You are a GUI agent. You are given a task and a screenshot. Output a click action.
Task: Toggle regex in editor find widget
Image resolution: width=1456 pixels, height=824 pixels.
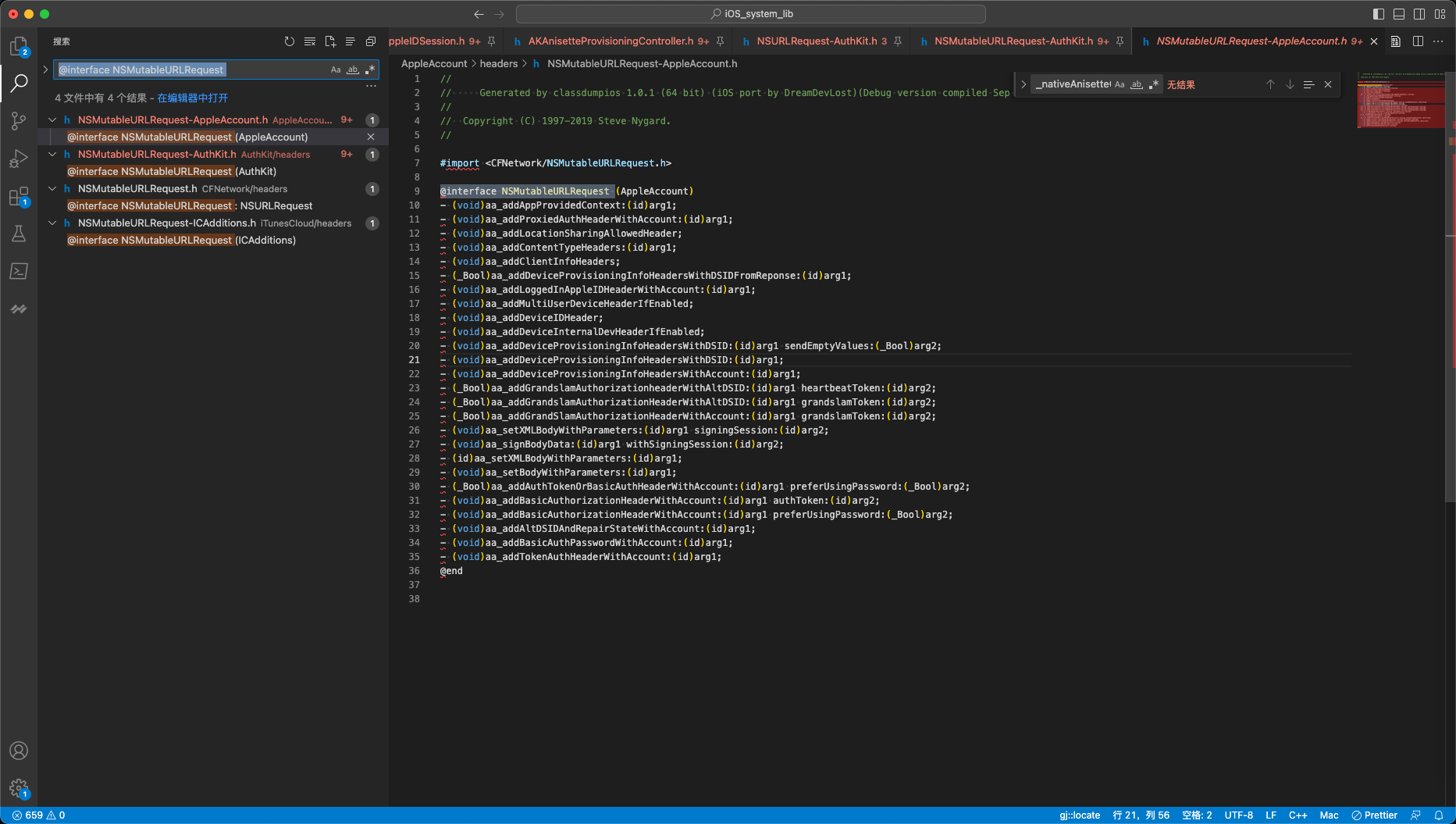pyautogui.click(x=1154, y=84)
